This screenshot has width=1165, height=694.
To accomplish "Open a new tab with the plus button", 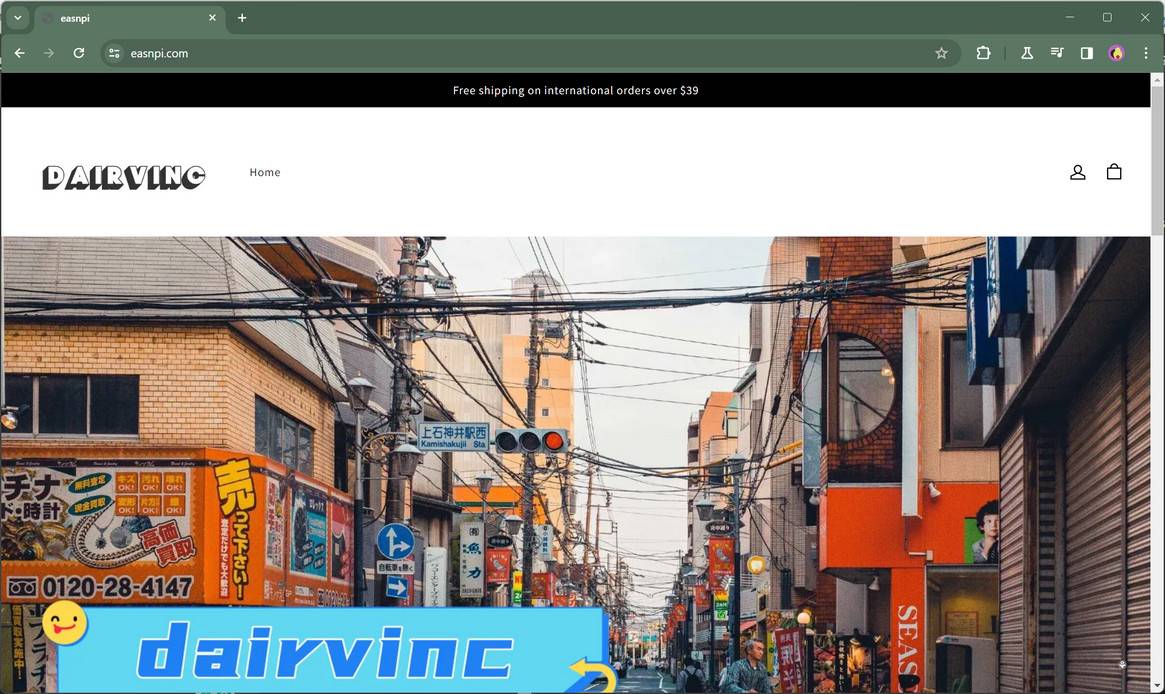I will pyautogui.click(x=241, y=17).
